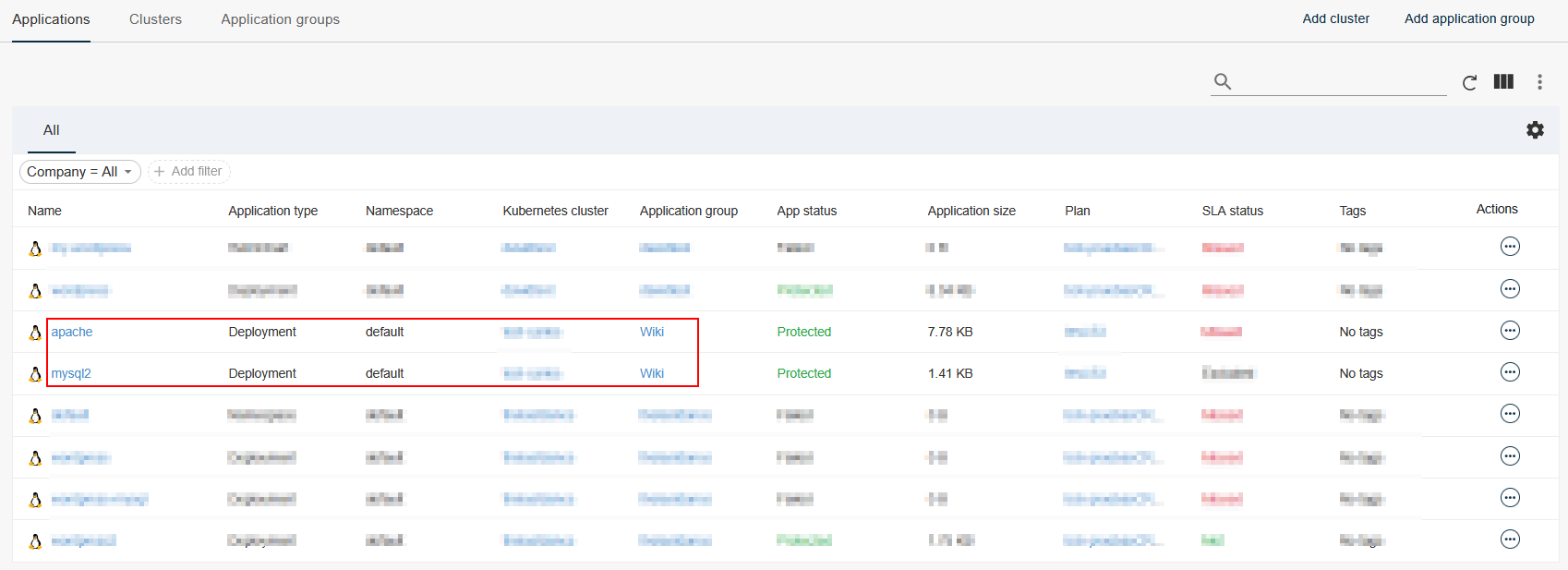Image resolution: width=1568 pixels, height=570 pixels.
Task: Click Deployment type in apache row
Action: [x=262, y=332]
